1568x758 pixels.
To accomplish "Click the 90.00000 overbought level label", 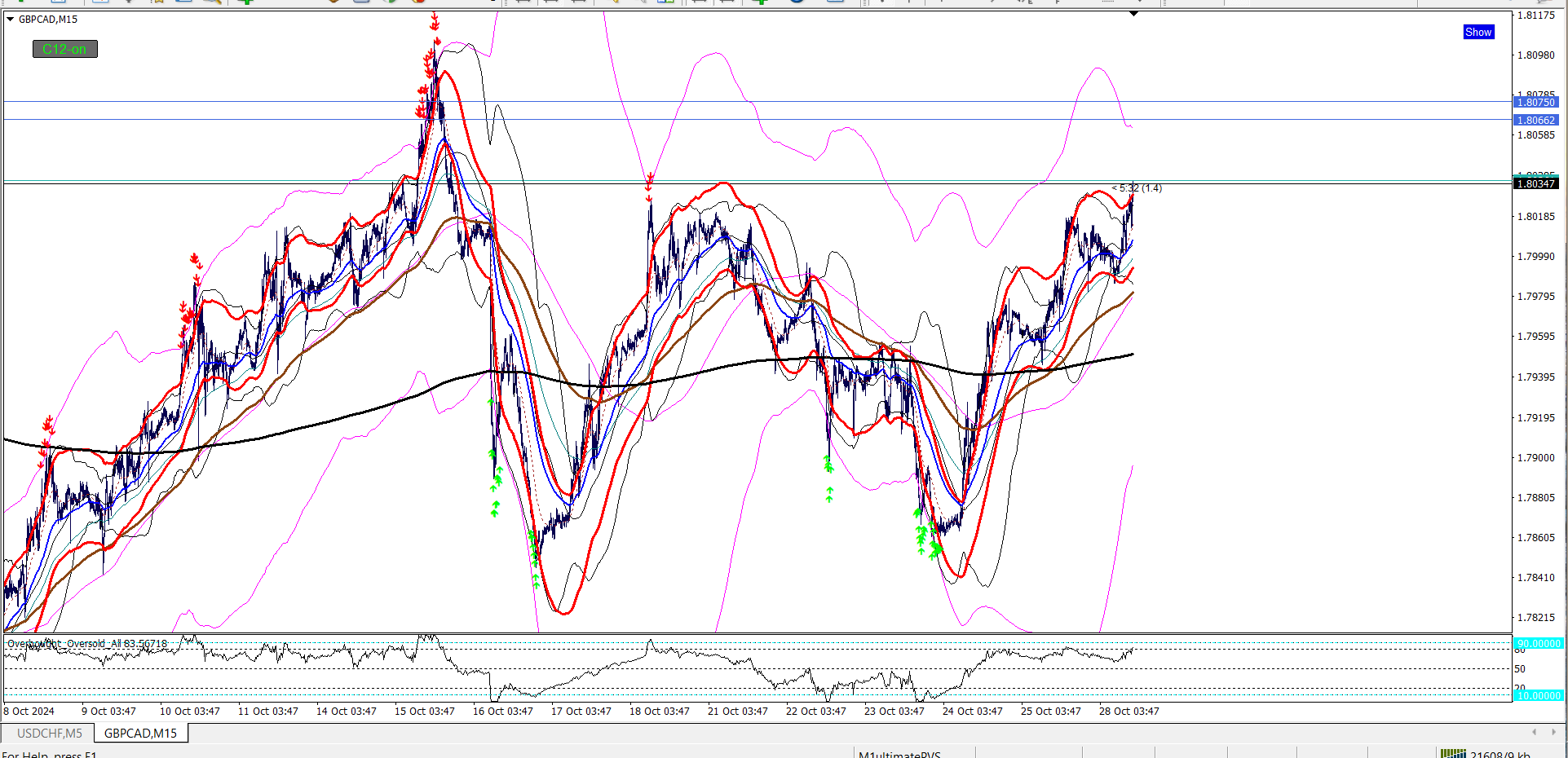I will [1538, 643].
